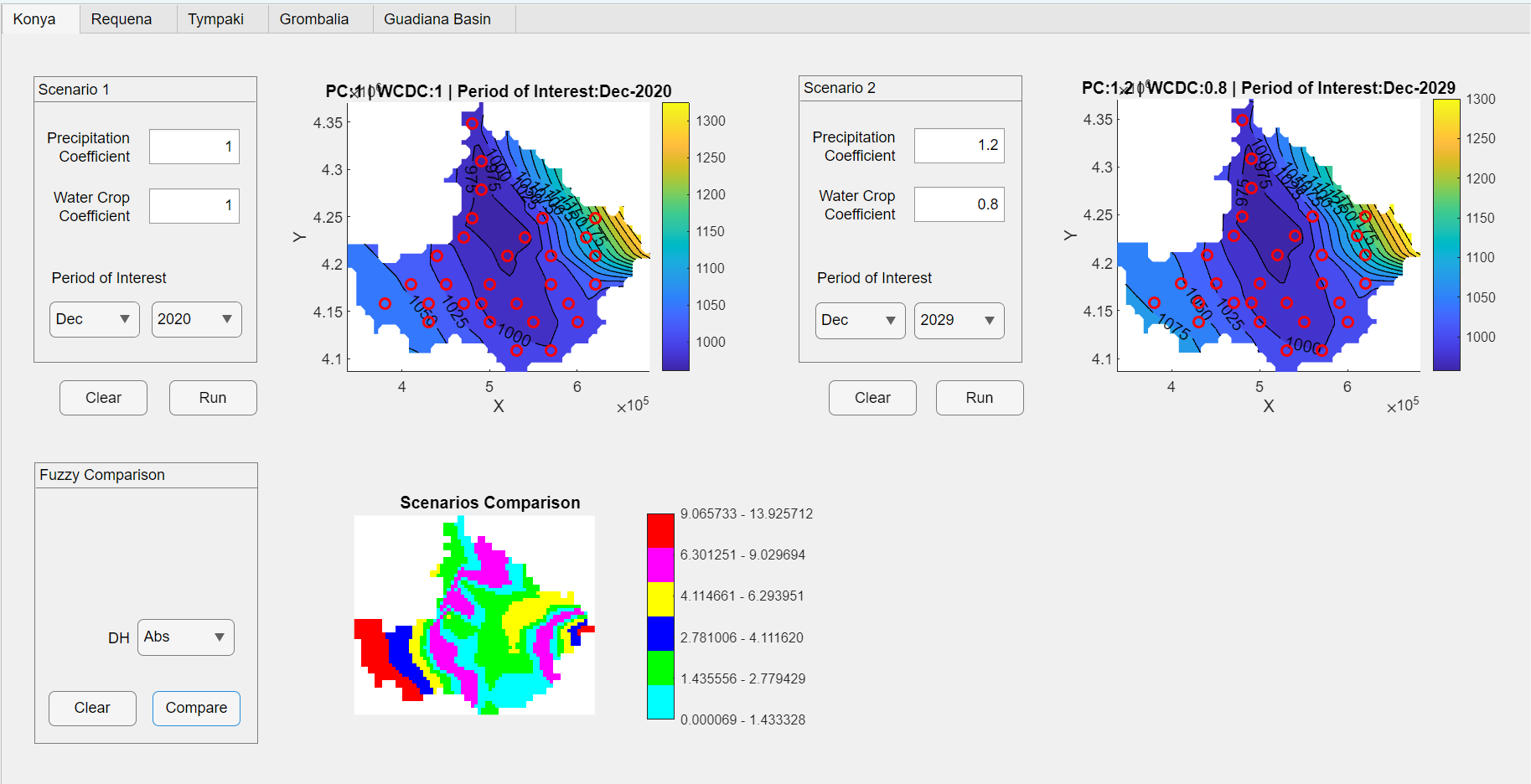The height and width of the screenshot is (784, 1531).
Task: Click the green legend swatch 1.435556 - 2.779429
Action: click(x=660, y=668)
